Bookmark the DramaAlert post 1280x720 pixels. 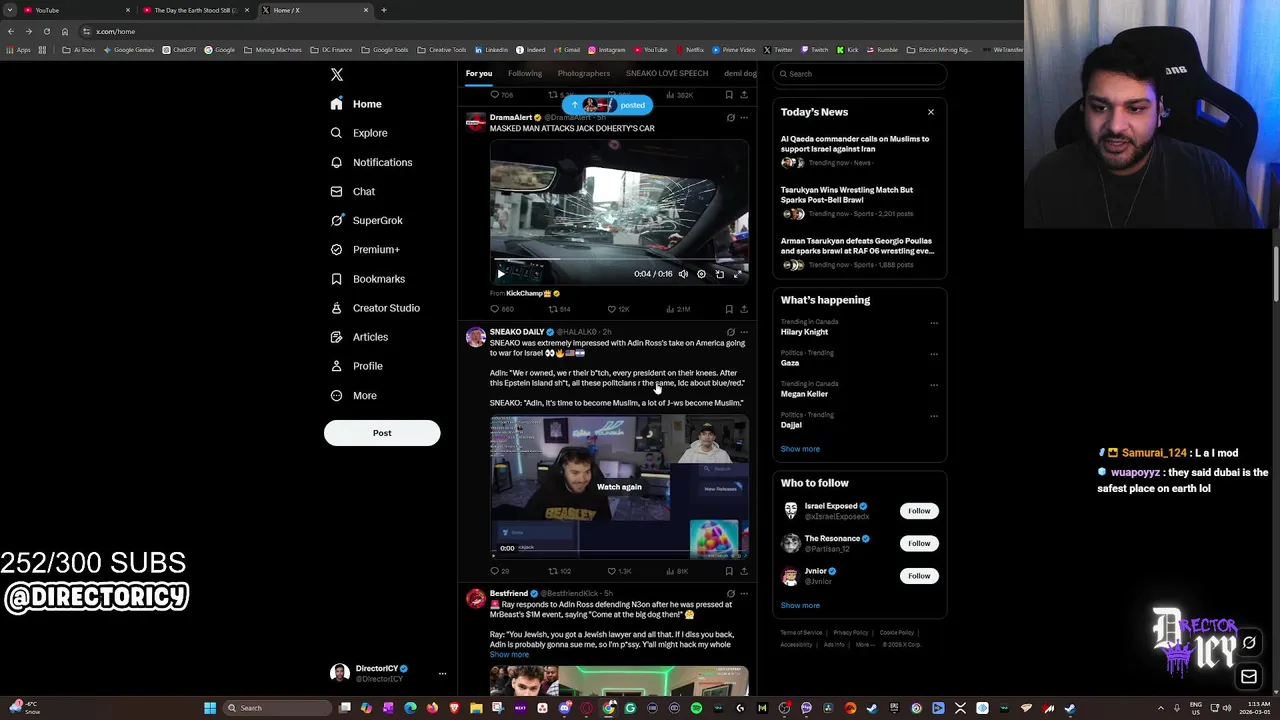(728, 309)
